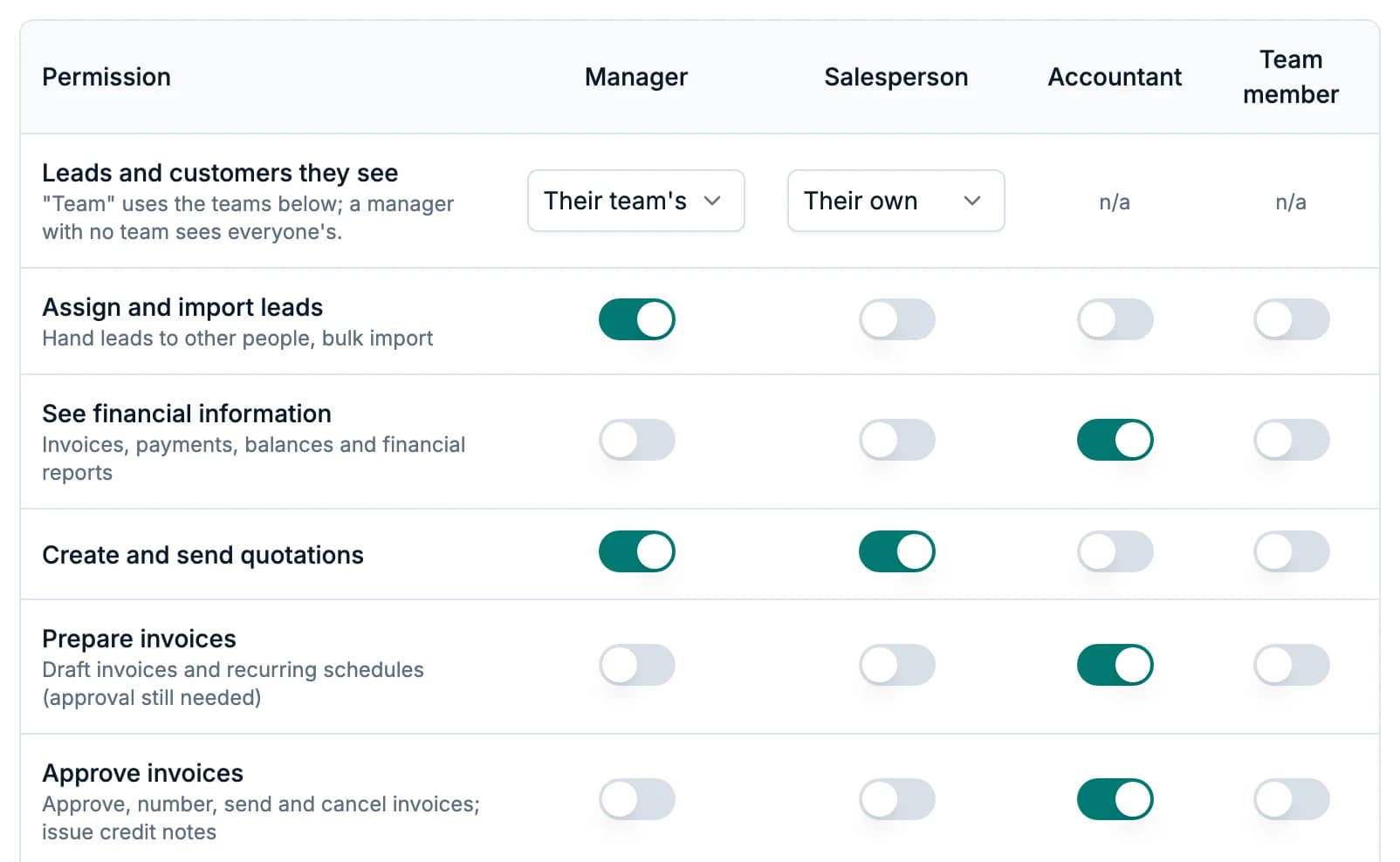Click the Team member n/a cell for leads
The width and height of the screenshot is (1400, 862).
coord(1291,202)
